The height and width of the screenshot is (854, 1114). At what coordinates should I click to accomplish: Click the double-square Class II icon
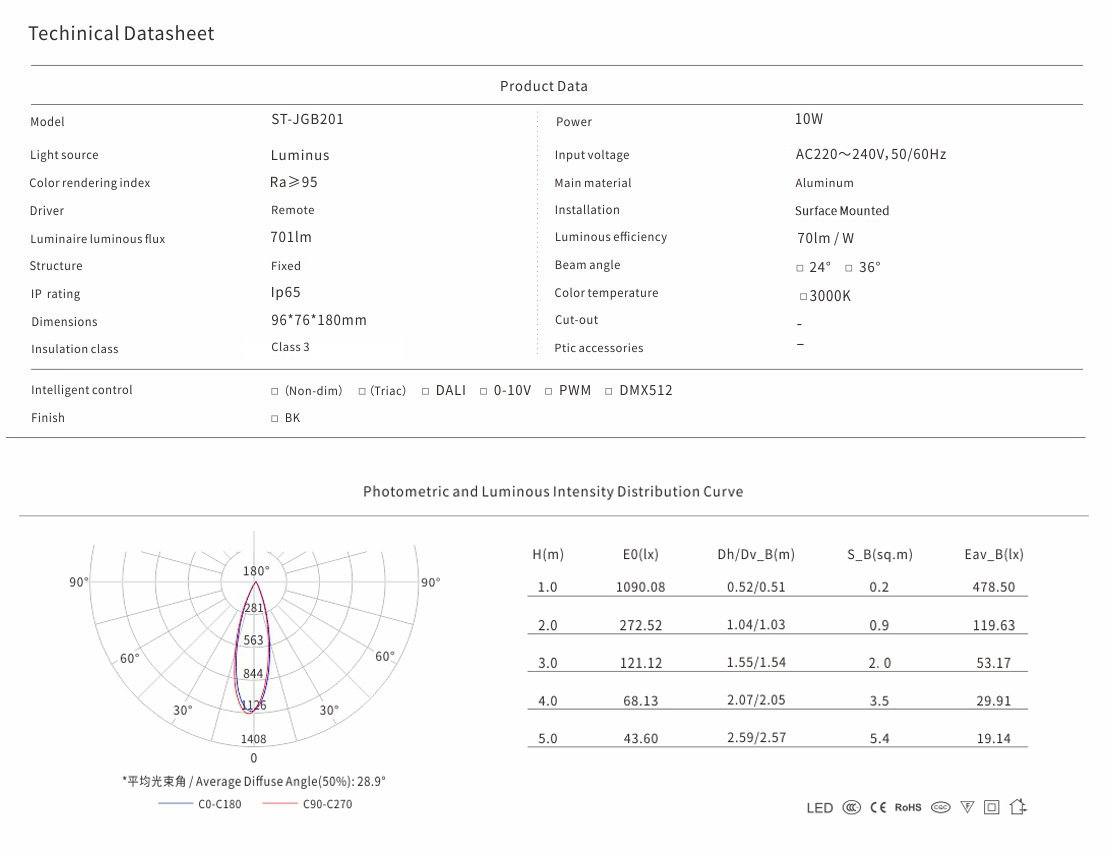pos(992,808)
